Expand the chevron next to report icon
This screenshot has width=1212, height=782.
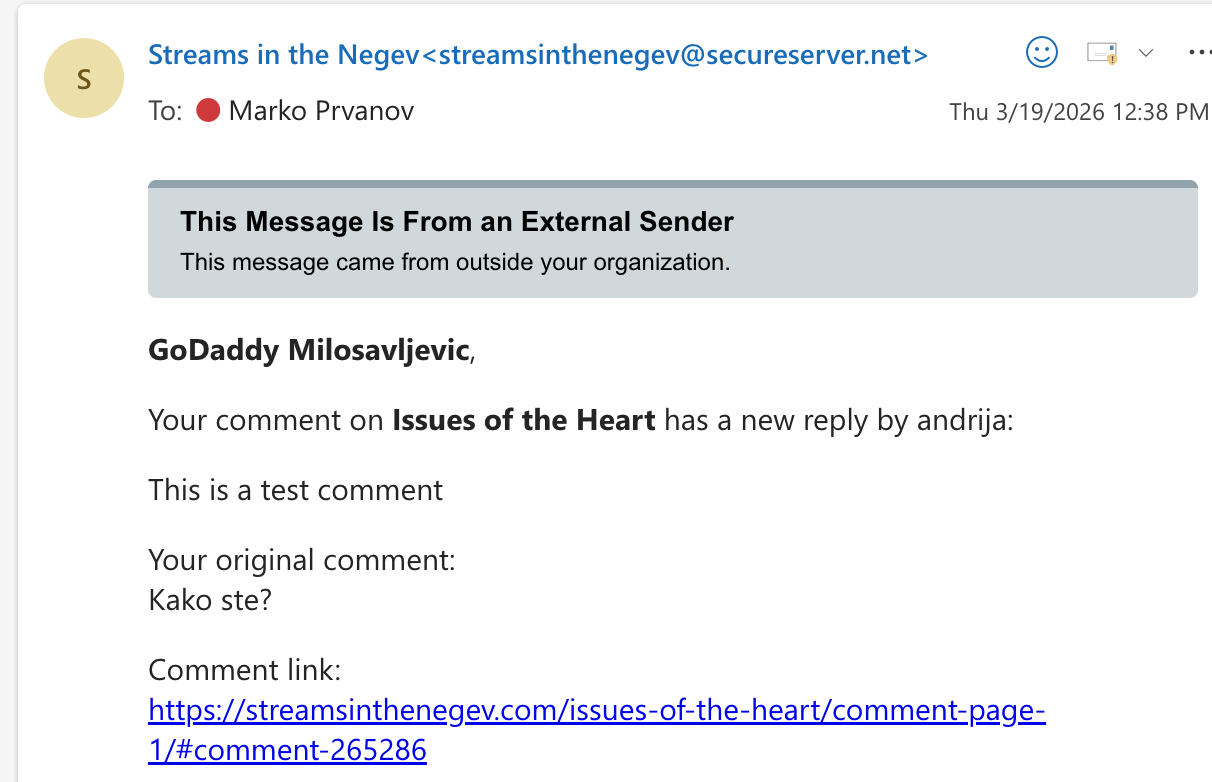(x=1146, y=53)
